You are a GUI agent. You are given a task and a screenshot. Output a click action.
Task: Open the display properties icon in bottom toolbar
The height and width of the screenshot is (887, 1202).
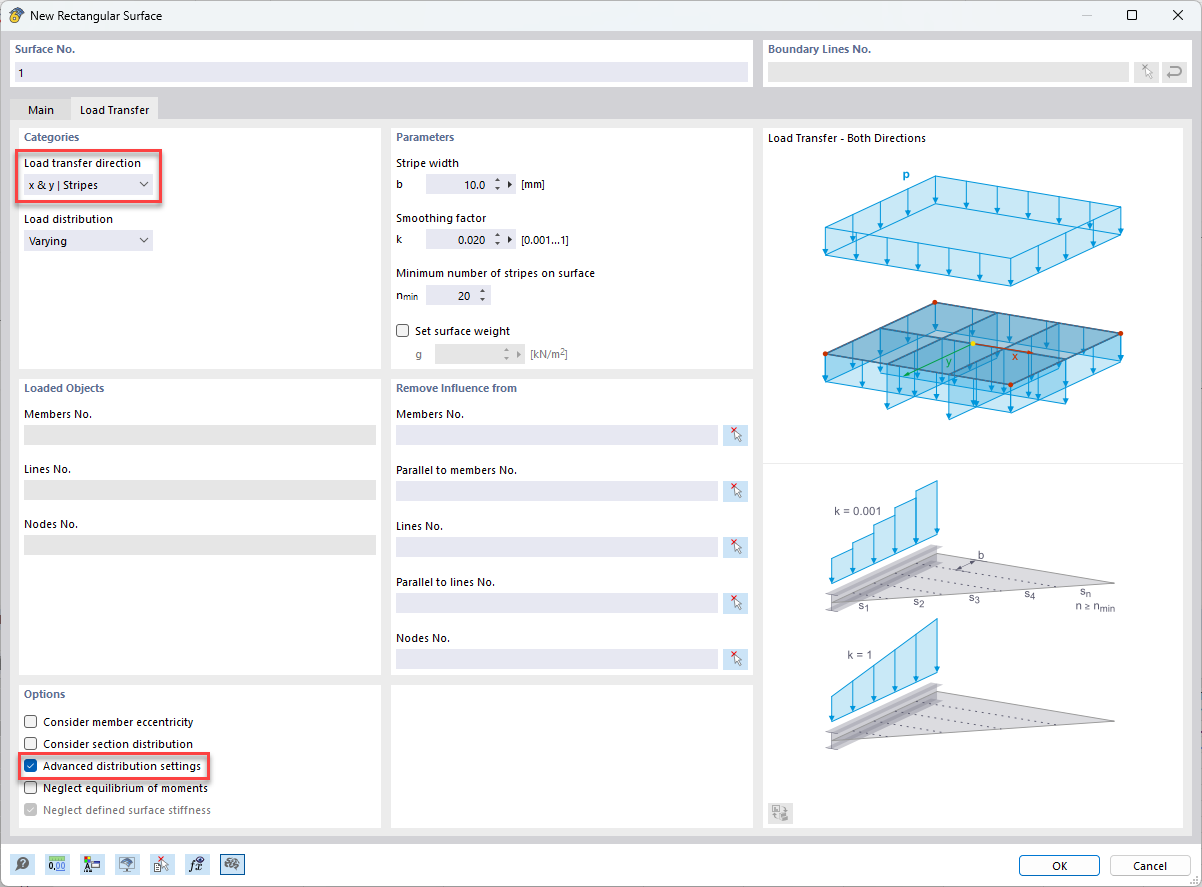click(x=92, y=864)
